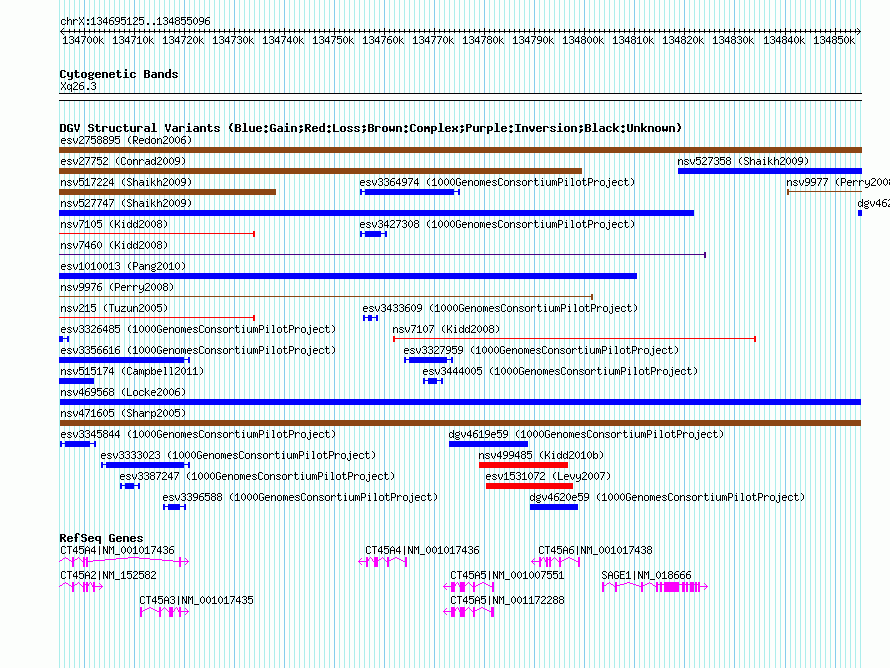
Task: Click the 134850k ruler tick label
Action: click(834, 40)
